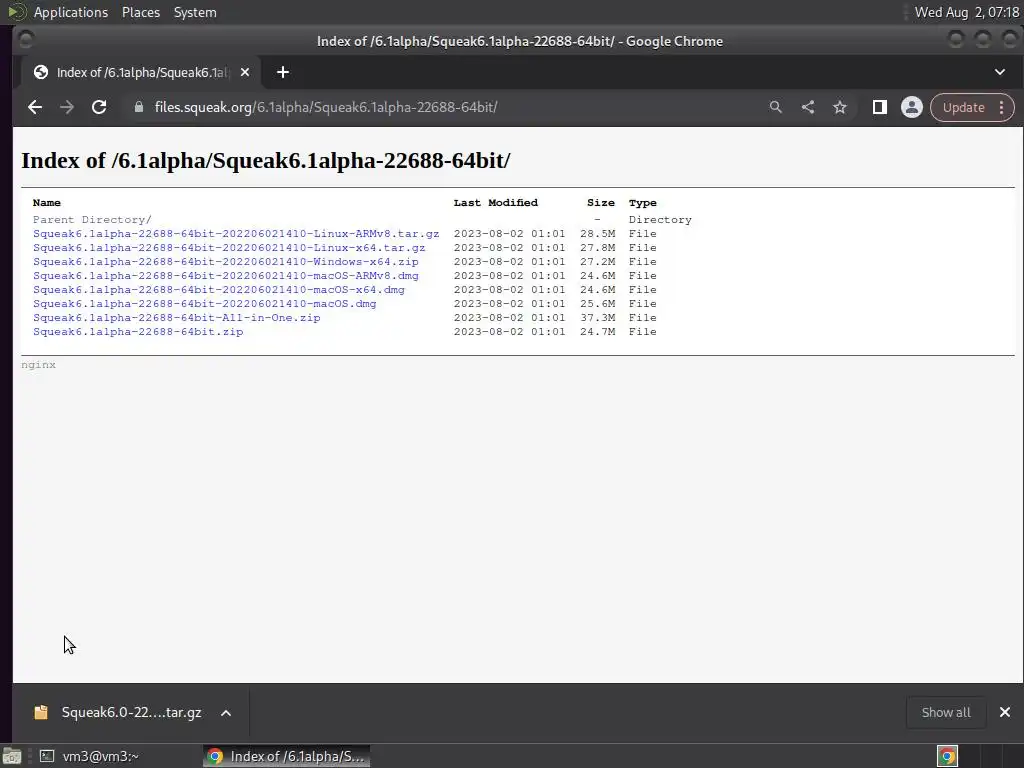View site security lock info

coord(138,107)
